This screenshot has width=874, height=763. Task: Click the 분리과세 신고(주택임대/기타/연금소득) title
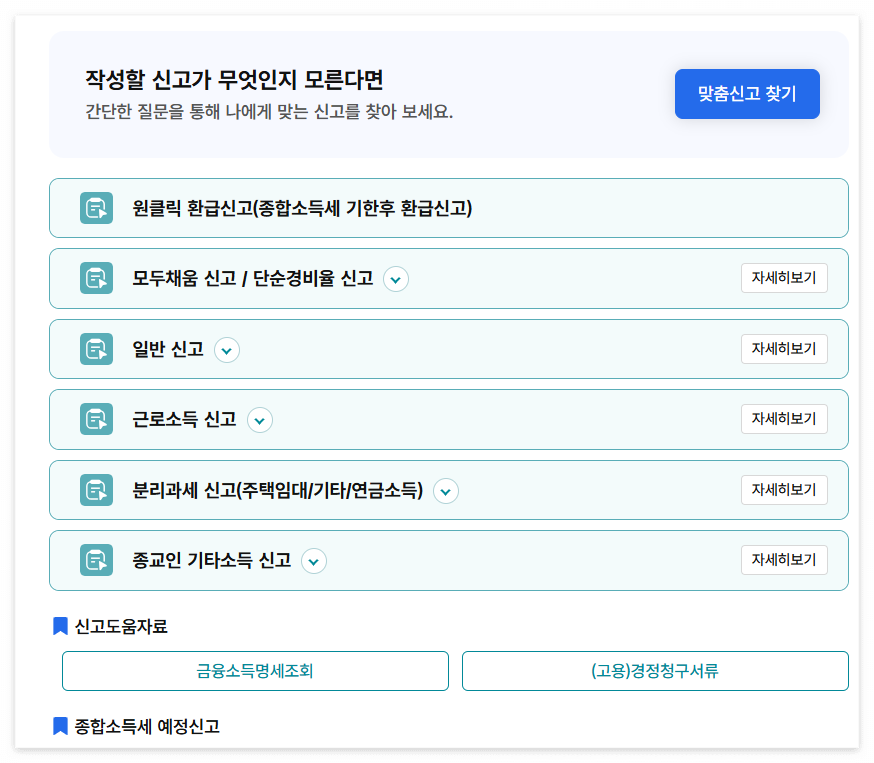(x=278, y=490)
